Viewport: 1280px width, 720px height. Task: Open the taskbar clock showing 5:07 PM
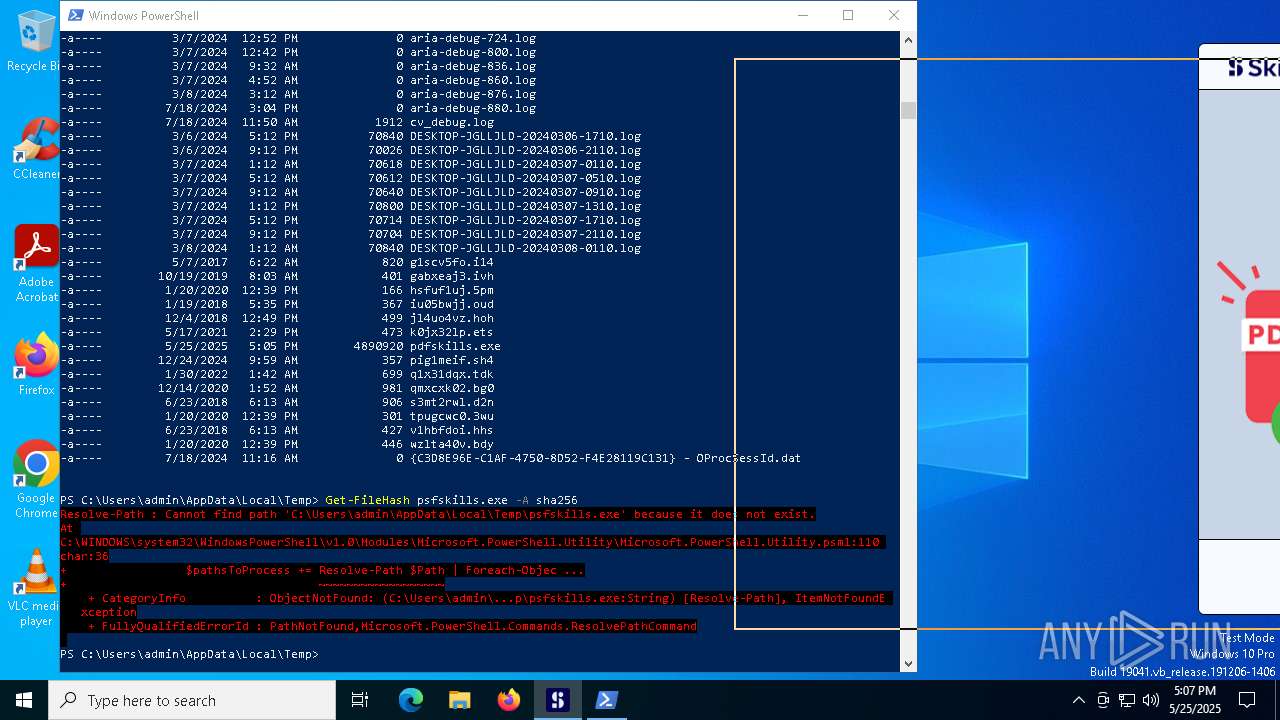pyautogui.click(x=1195, y=700)
